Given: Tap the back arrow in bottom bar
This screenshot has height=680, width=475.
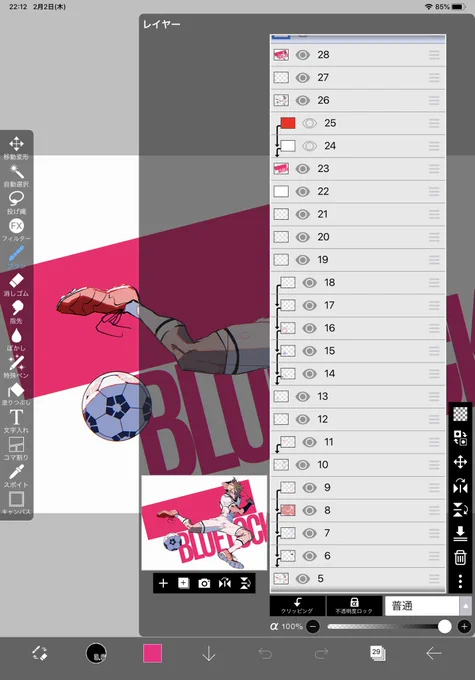Looking at the screenshot, I should (x=433, y=653).
